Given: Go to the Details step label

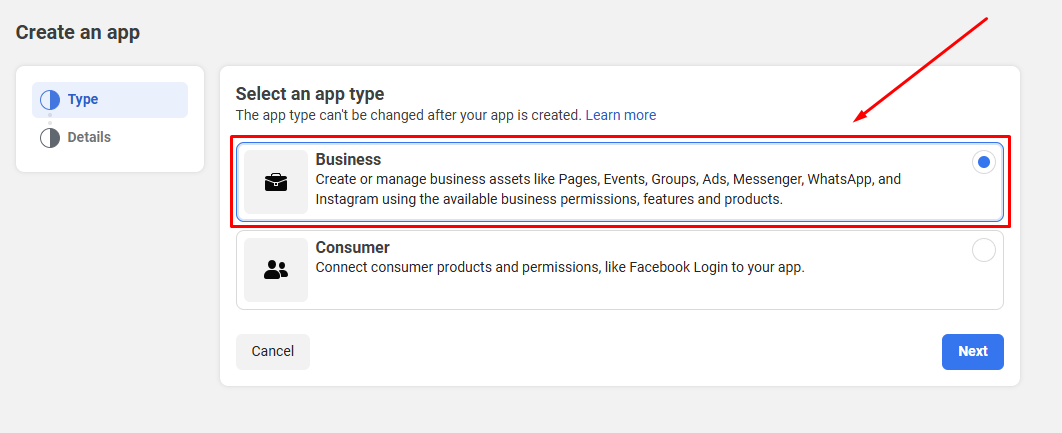Looking at the screenshot, I should tap(89, 137).
